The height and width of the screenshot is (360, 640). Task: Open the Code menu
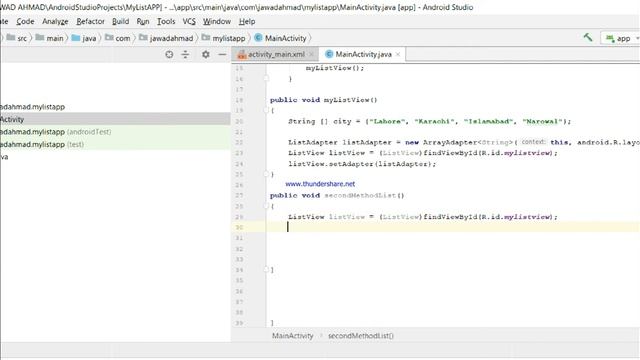click(25, 21)
